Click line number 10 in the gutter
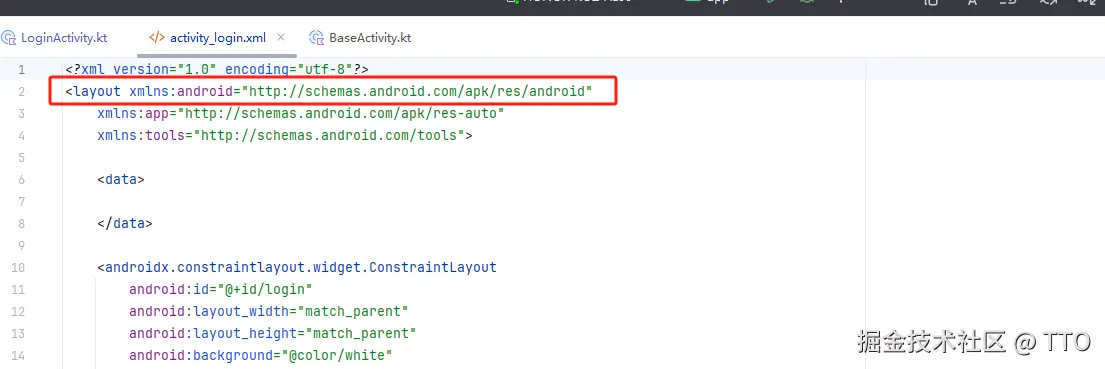Image resolution: width=1105 pixels, height=369 pixels. click(18, 268)
